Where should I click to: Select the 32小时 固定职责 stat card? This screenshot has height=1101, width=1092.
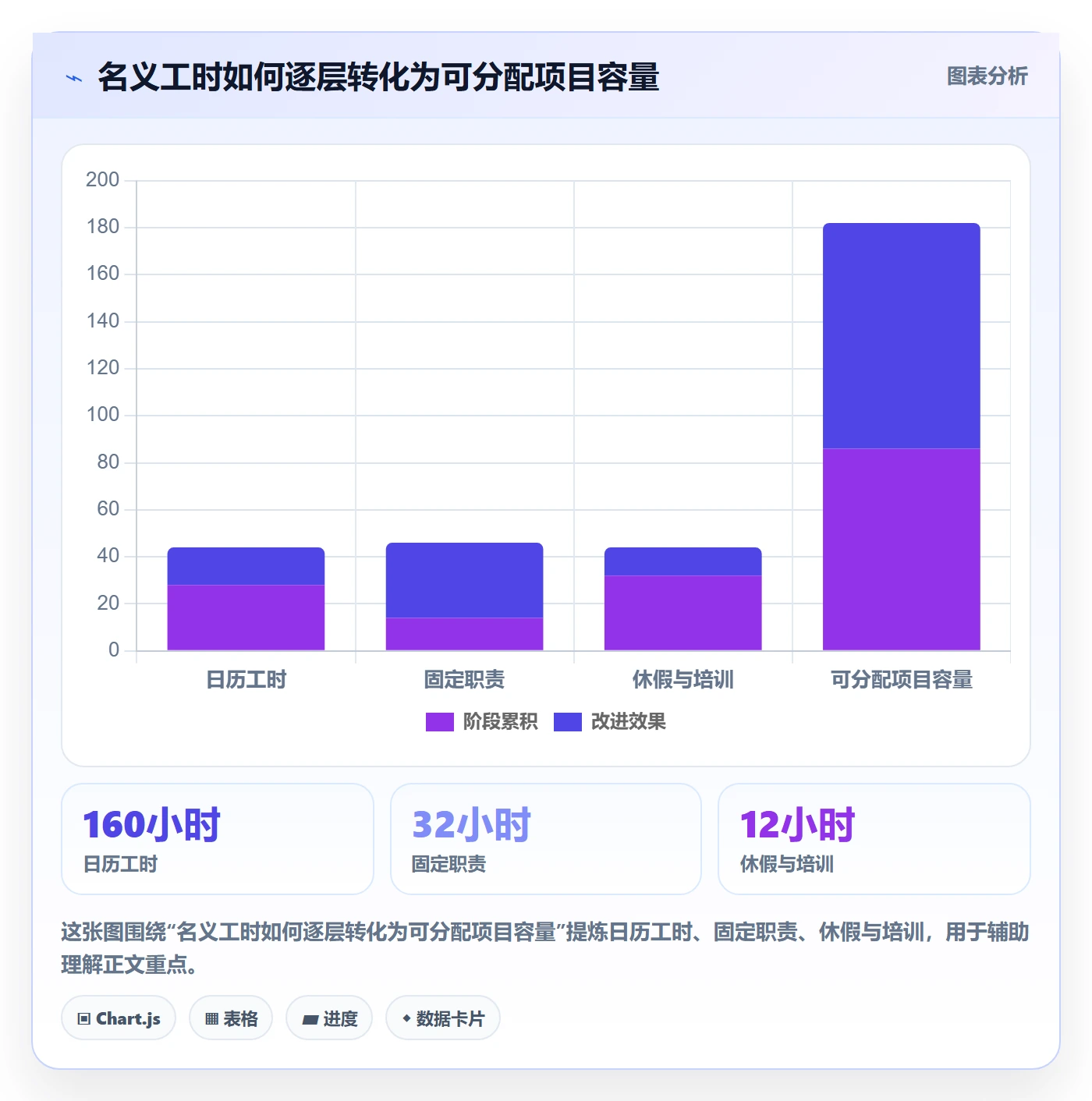546,839
